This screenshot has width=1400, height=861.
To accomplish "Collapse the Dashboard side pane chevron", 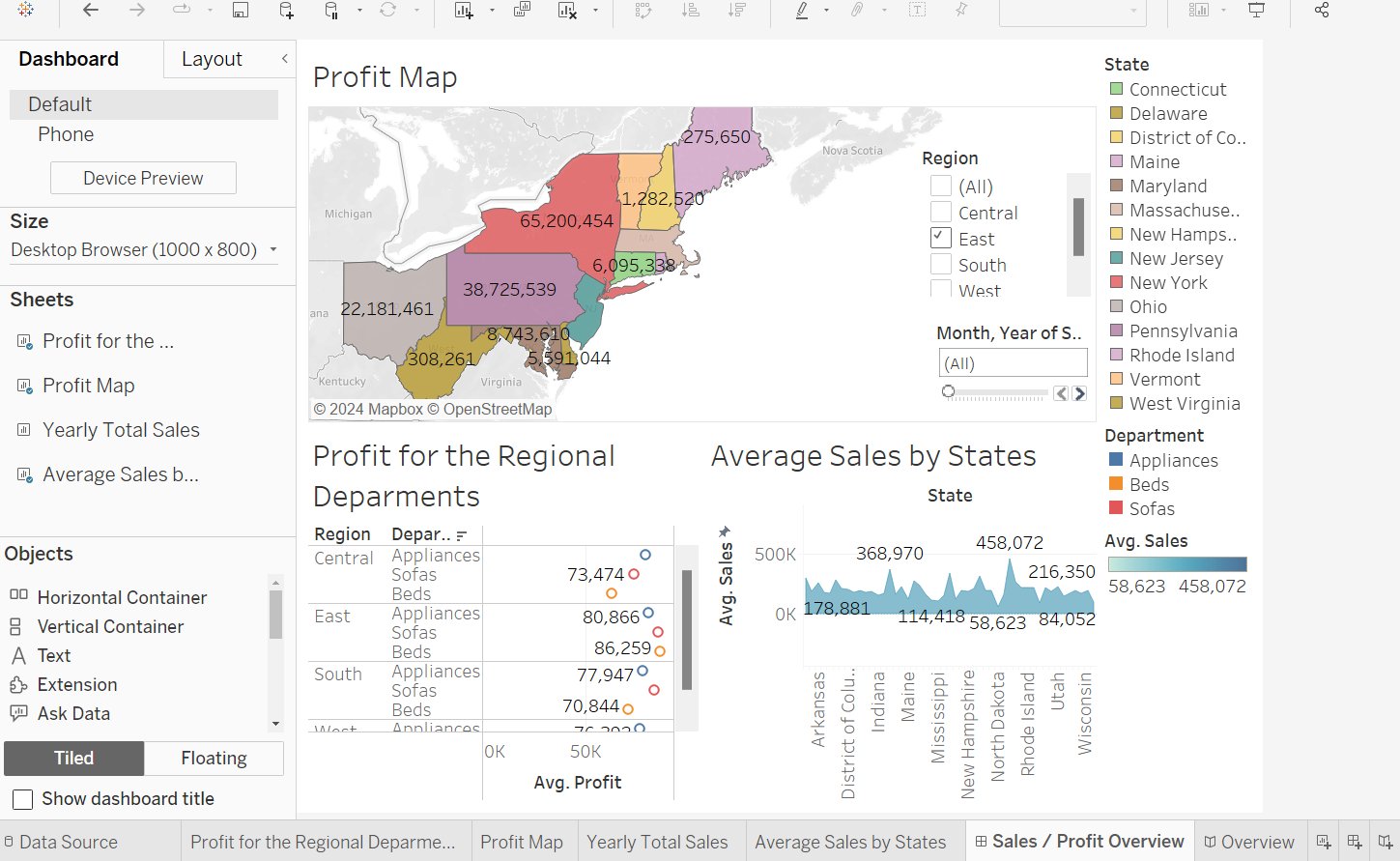I will pyautogui.click(x=285, y=59).
